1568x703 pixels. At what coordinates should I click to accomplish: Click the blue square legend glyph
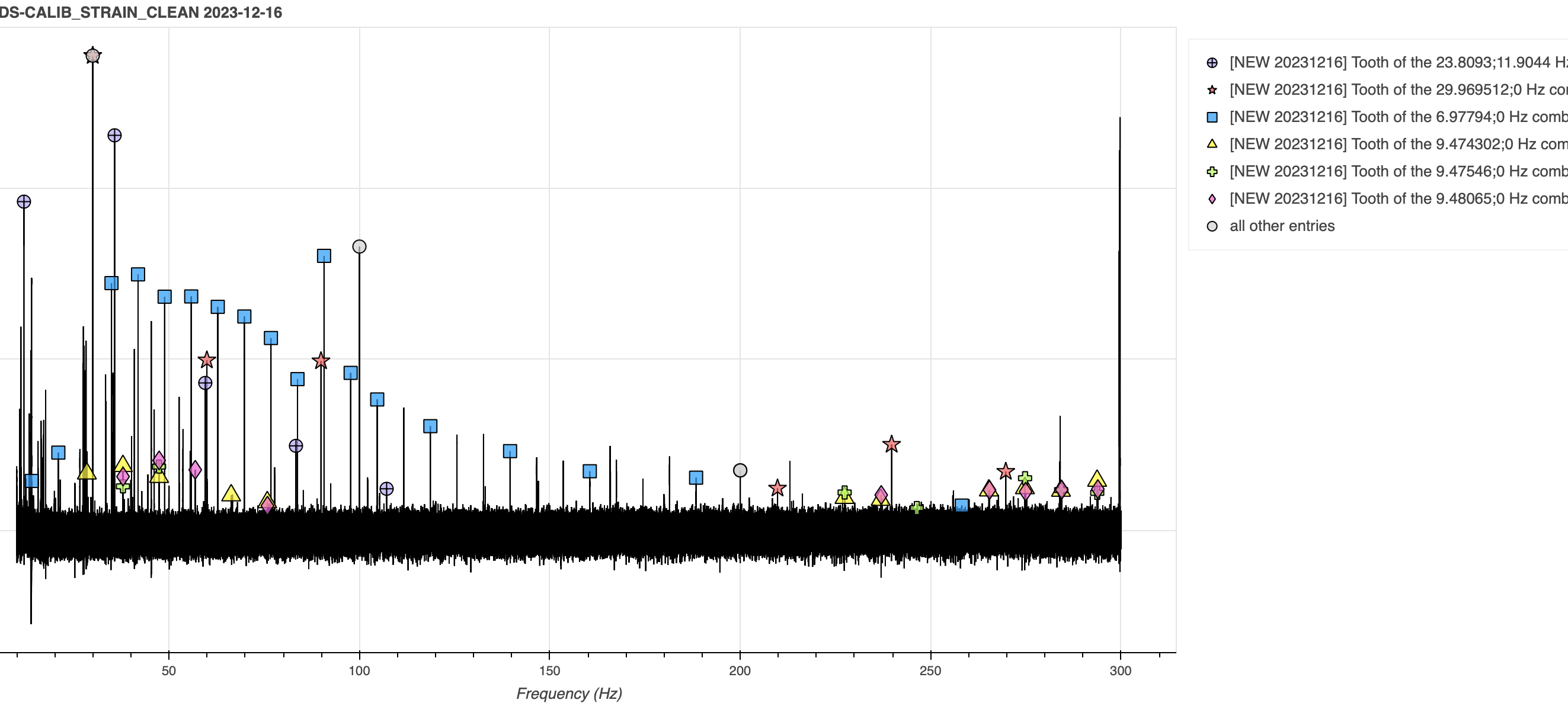pyautogui.click(x=1212, y=117)
